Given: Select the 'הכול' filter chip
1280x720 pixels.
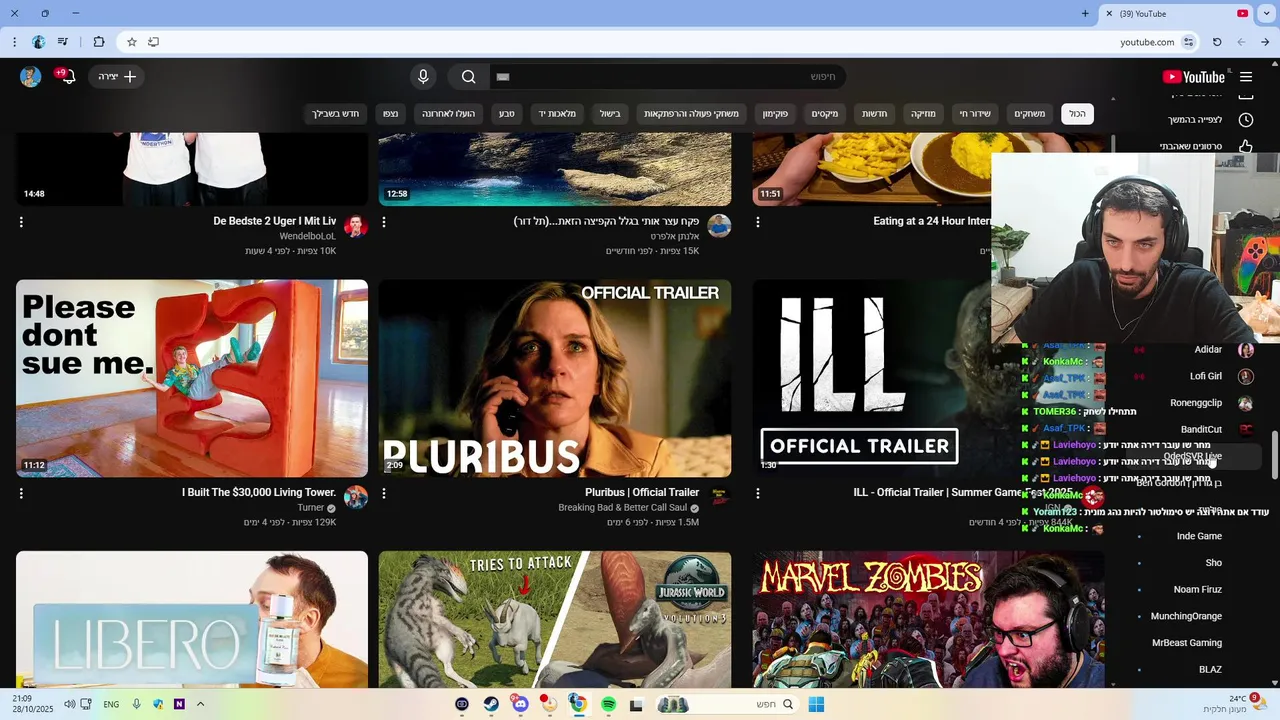Looking at the screenshot, I should 1077,114.
